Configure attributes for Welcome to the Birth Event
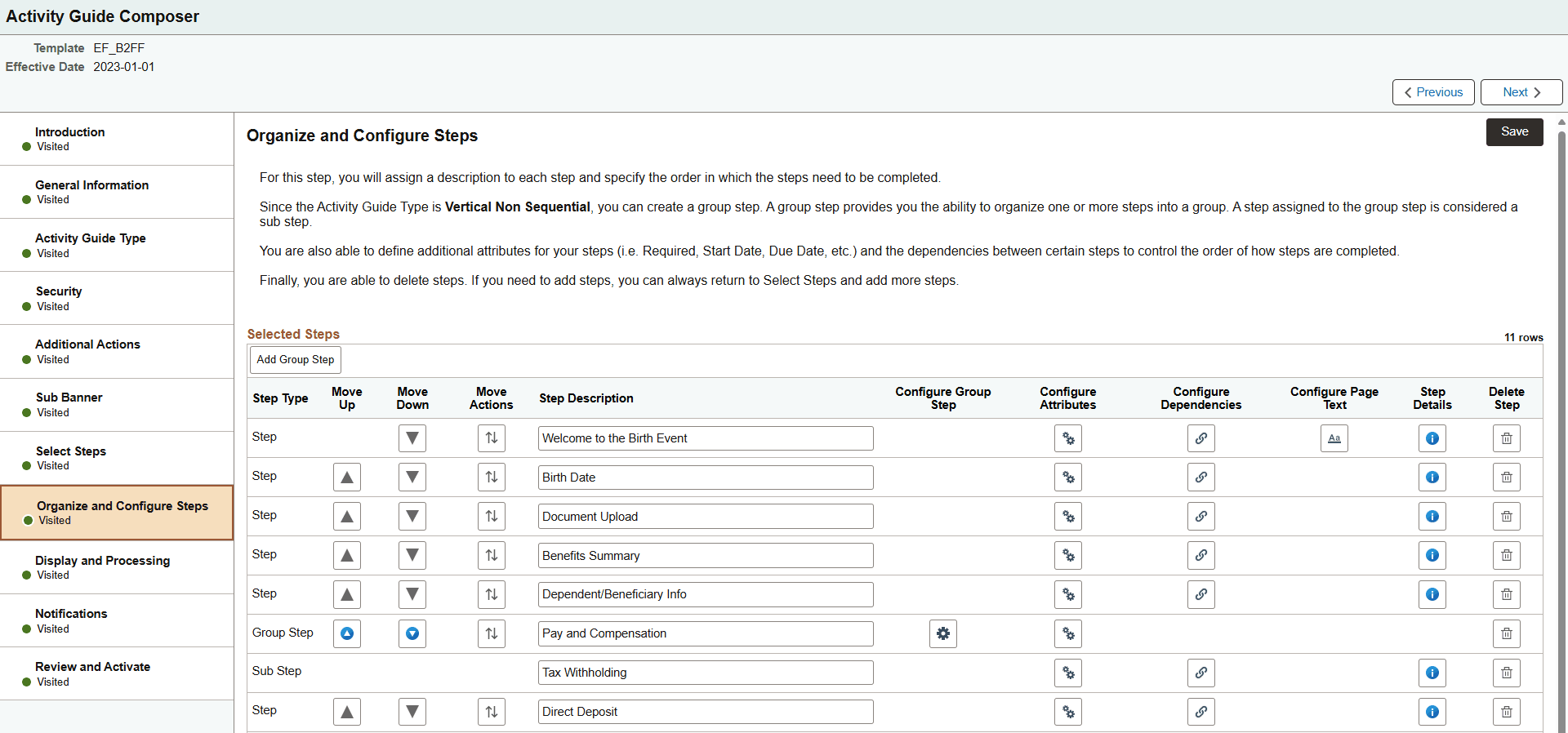Screen dimensions: 1568x733 coord(1068,438)
